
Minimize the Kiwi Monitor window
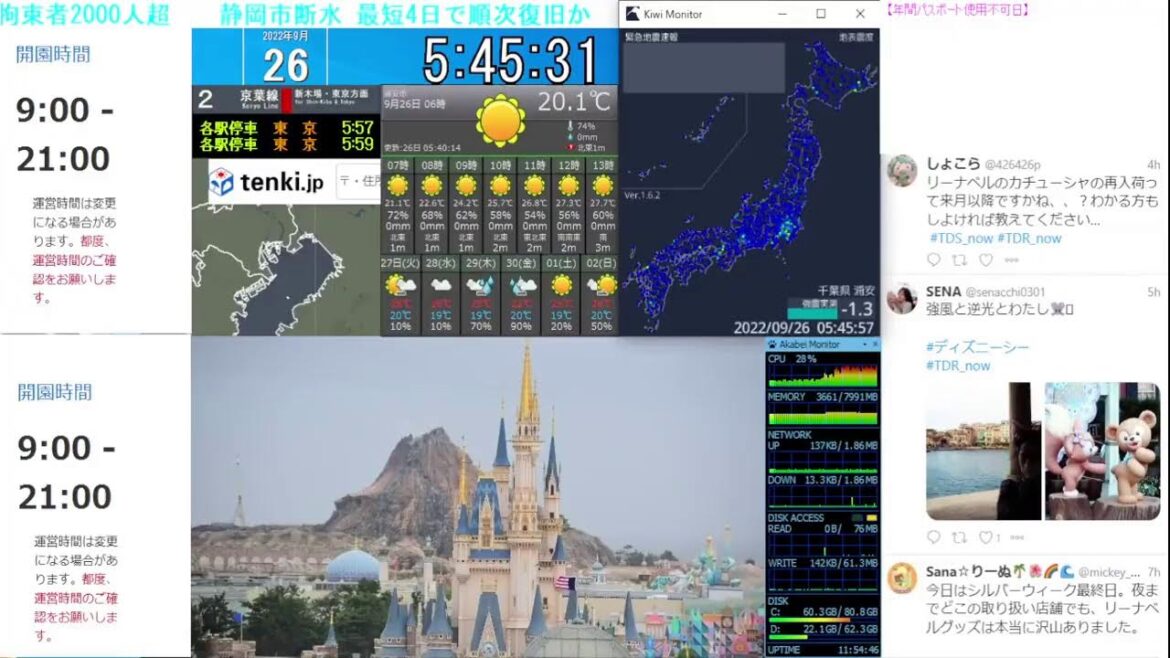click(782, 13)
